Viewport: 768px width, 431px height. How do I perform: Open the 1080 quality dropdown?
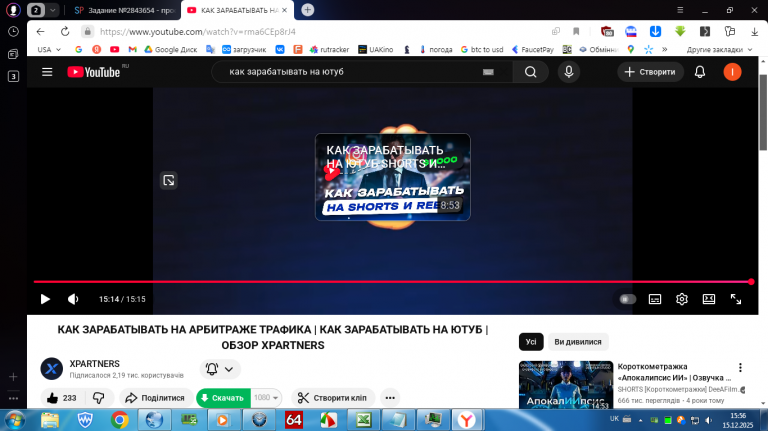266,398
